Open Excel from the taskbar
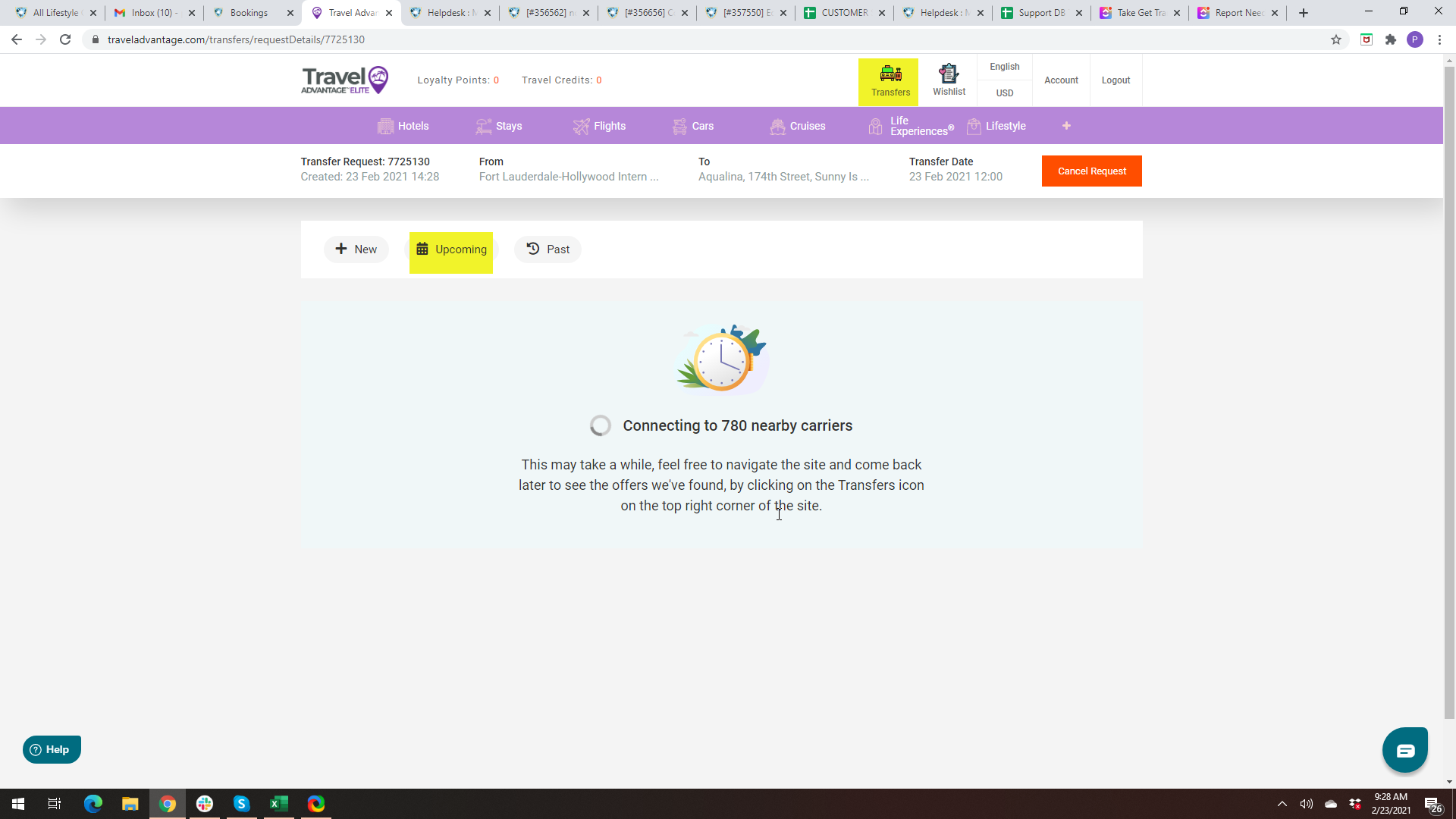The height and width of the screenshot is (819, 1456). 278,804
